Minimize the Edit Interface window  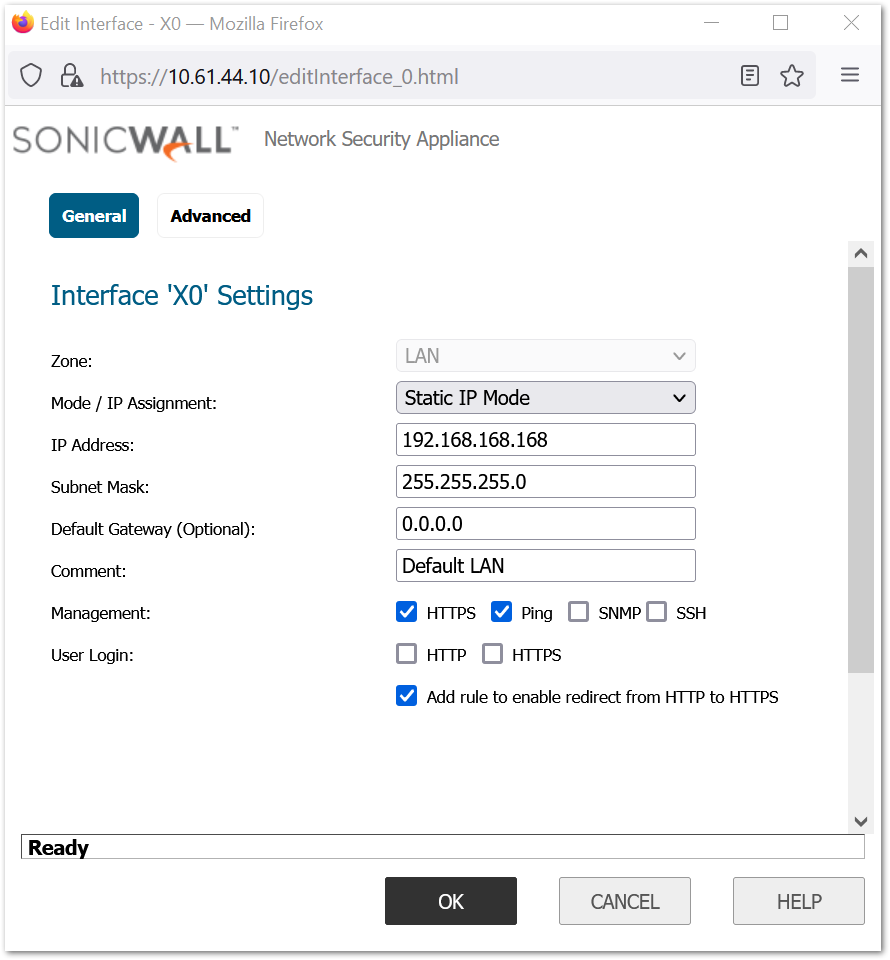(711, 23)
